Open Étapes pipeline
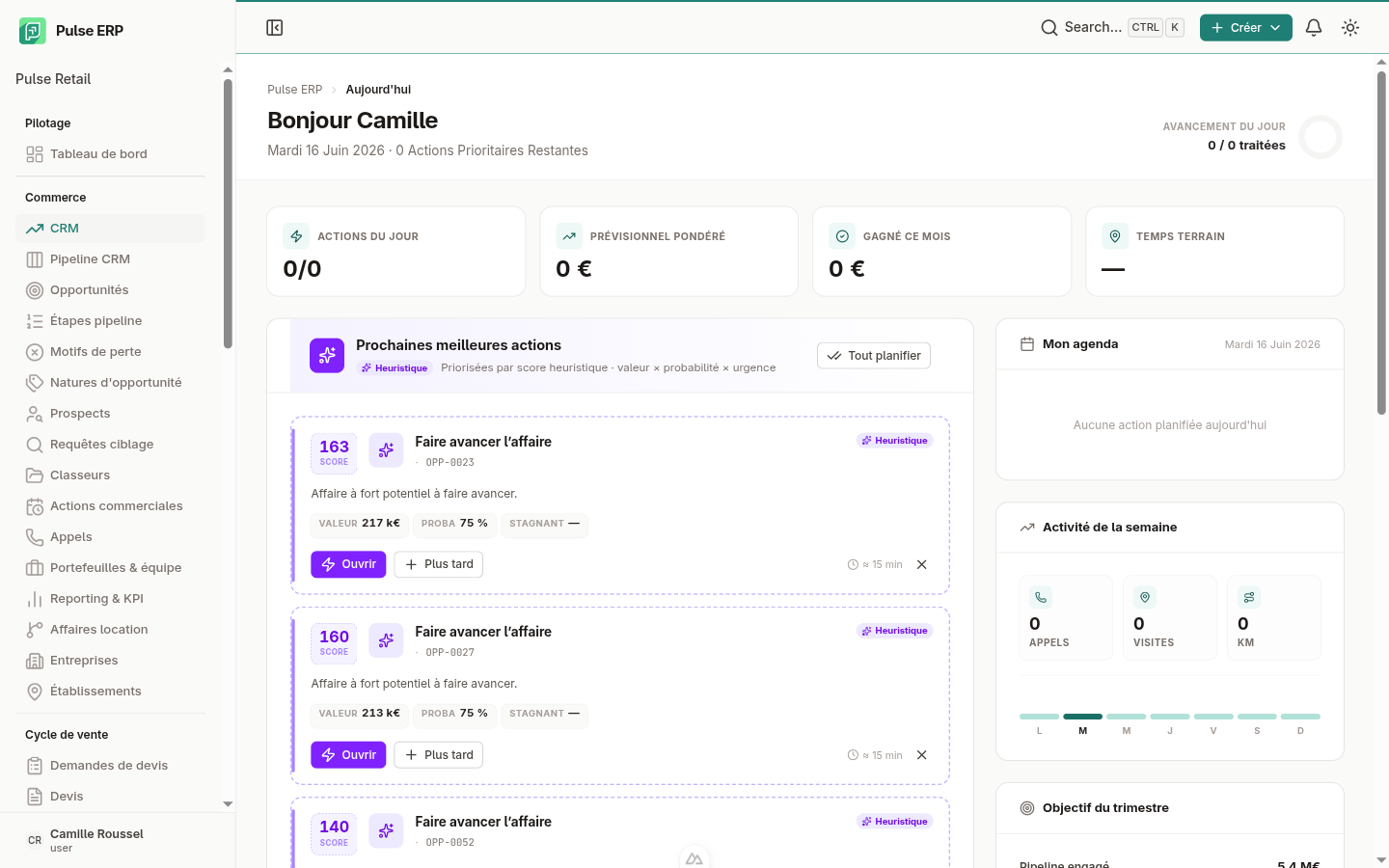Viewport: 1389px width, 868px height. (x=110, y=321)
